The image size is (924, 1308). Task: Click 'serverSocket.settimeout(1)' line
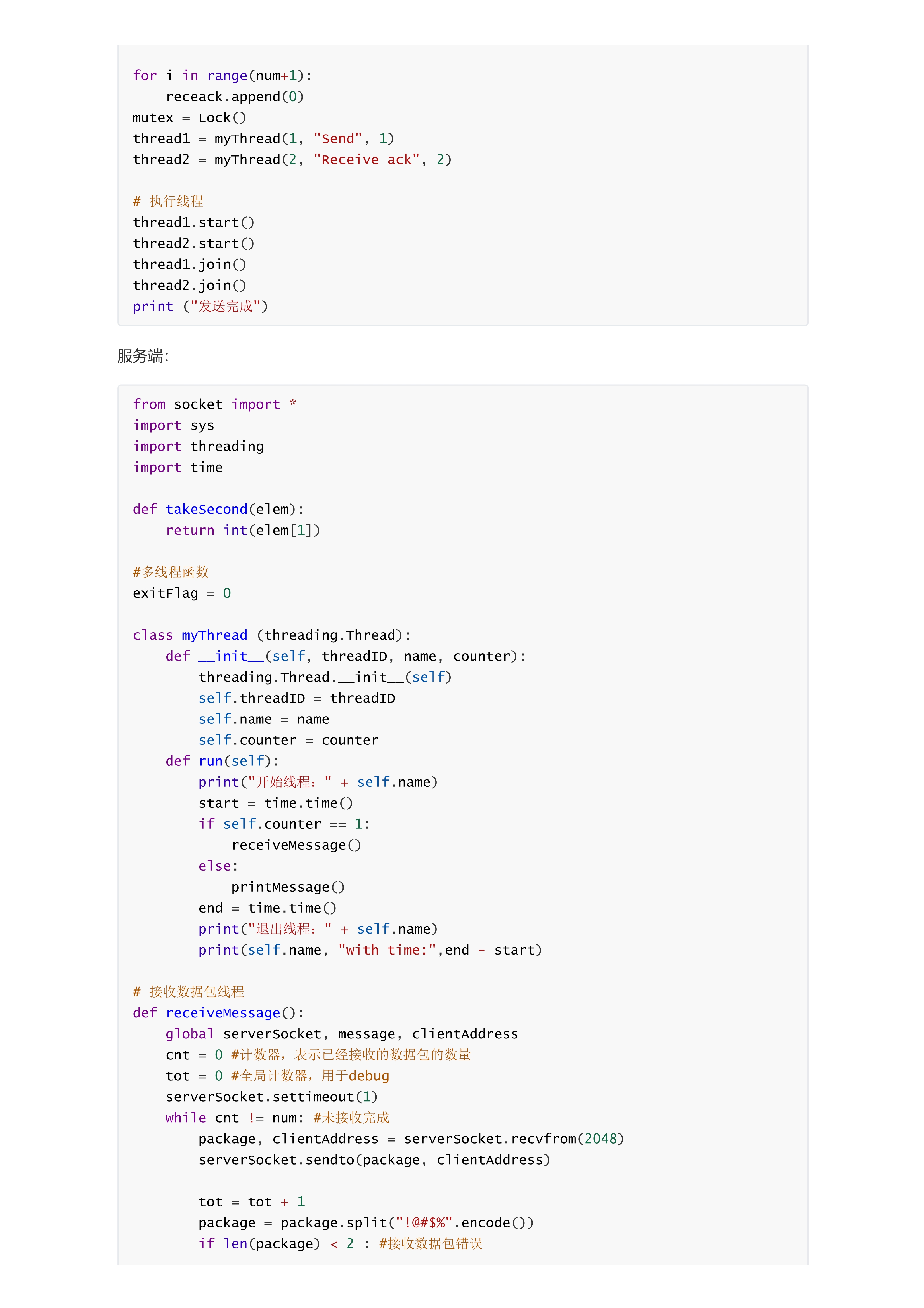272,1097
